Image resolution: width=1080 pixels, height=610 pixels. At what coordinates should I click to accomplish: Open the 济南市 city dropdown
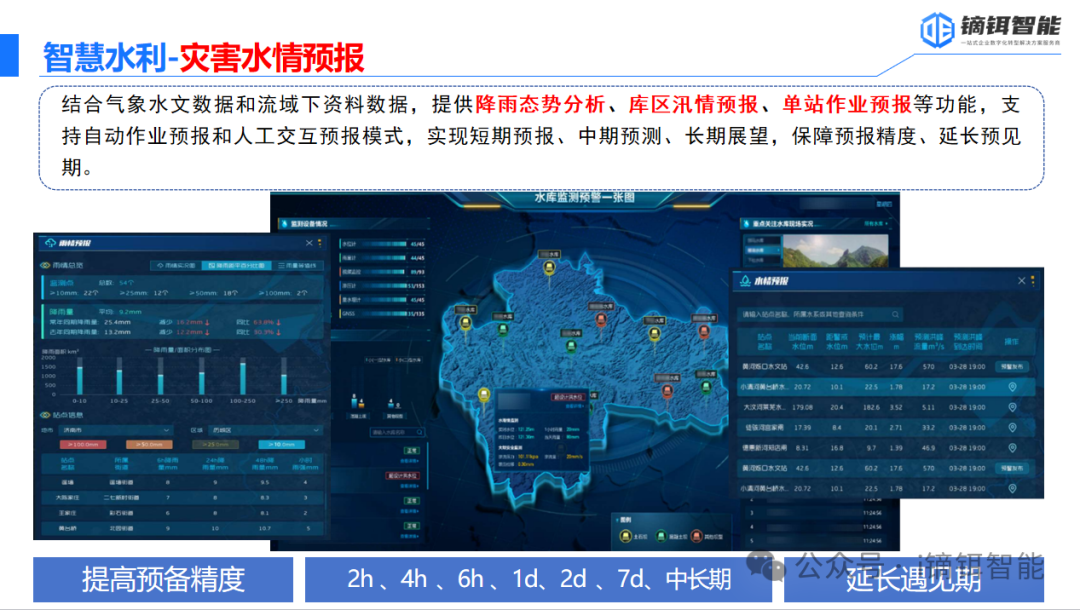tap(116, 429)
